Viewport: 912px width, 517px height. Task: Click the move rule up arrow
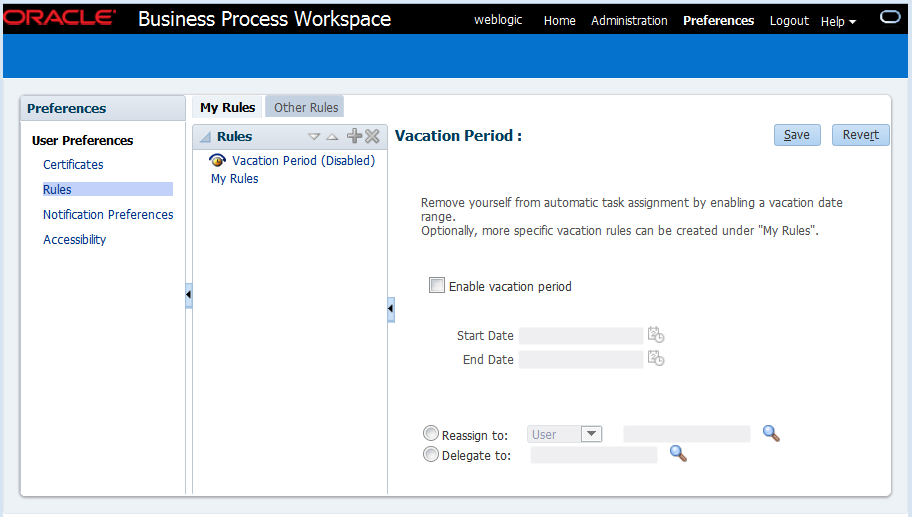point(333,137)
